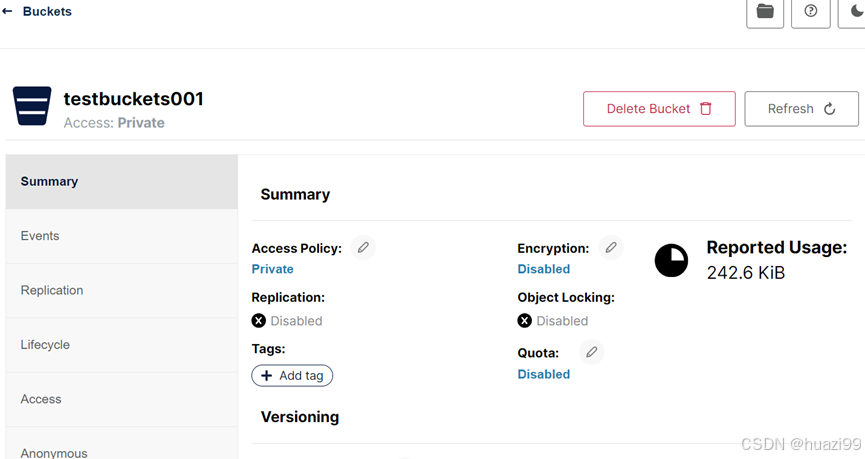Viewport: 865px width, 459px height.
Task: Open the help question mark icon
Action: pos(810,12)
